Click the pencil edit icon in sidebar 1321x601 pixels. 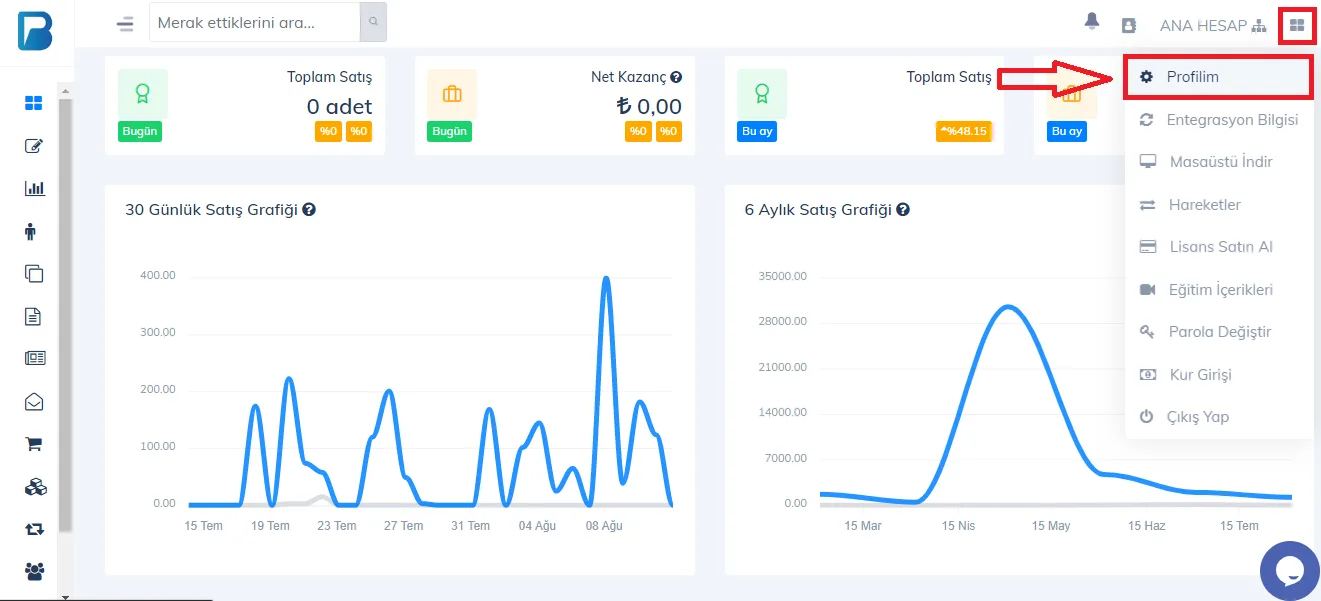click(34, 146)
